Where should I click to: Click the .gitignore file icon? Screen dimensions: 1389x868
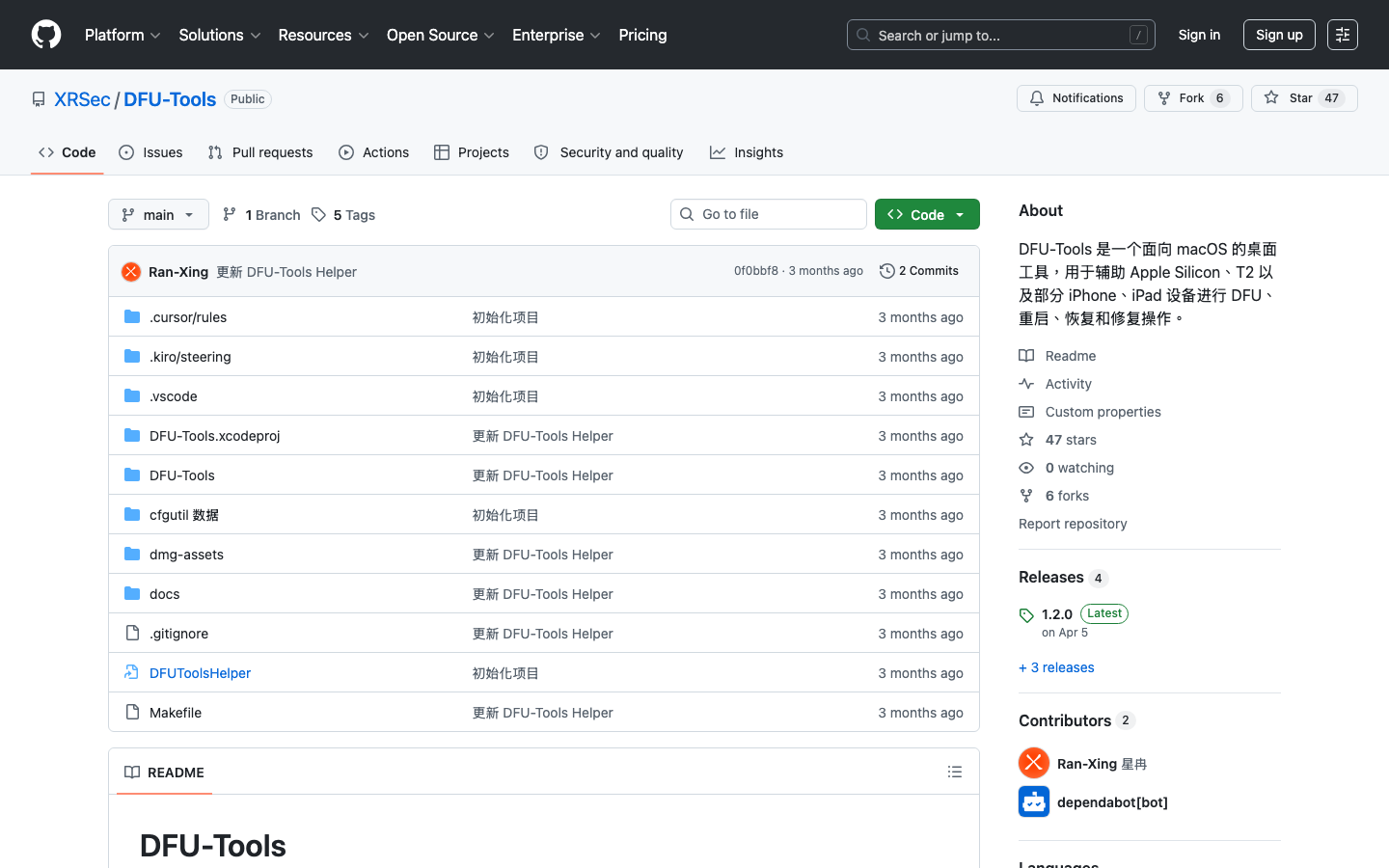click(132, 633)
